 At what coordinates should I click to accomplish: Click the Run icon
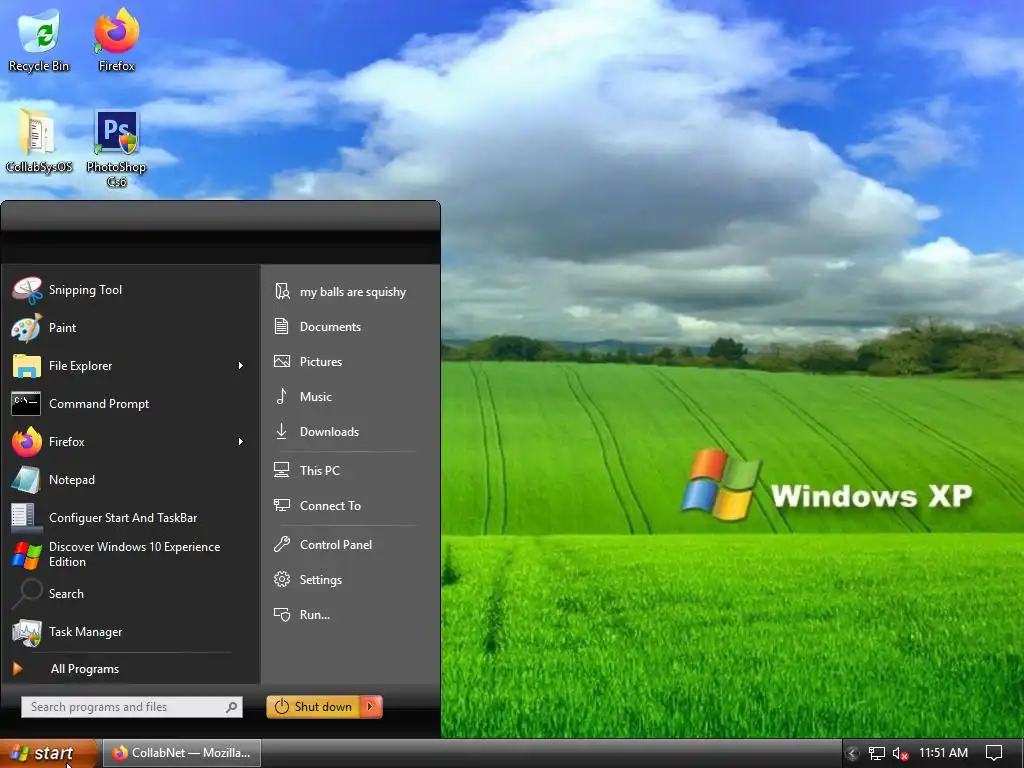(281, 615)
